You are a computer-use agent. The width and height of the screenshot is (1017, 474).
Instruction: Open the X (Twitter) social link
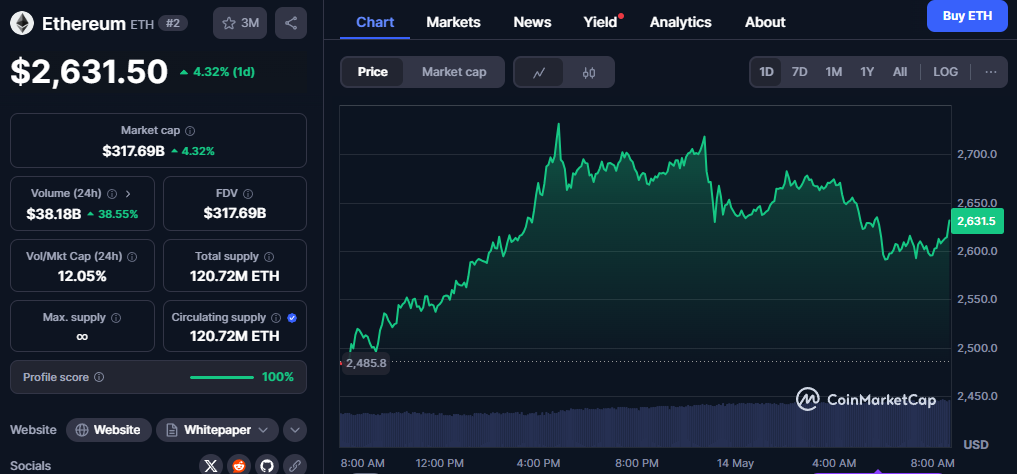(x=211, y=465)
